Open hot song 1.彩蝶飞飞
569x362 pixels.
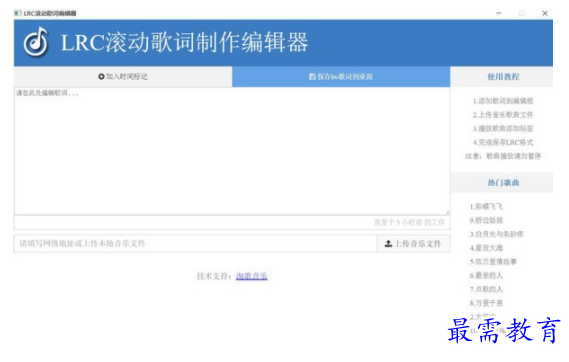[x=486, y=206]
